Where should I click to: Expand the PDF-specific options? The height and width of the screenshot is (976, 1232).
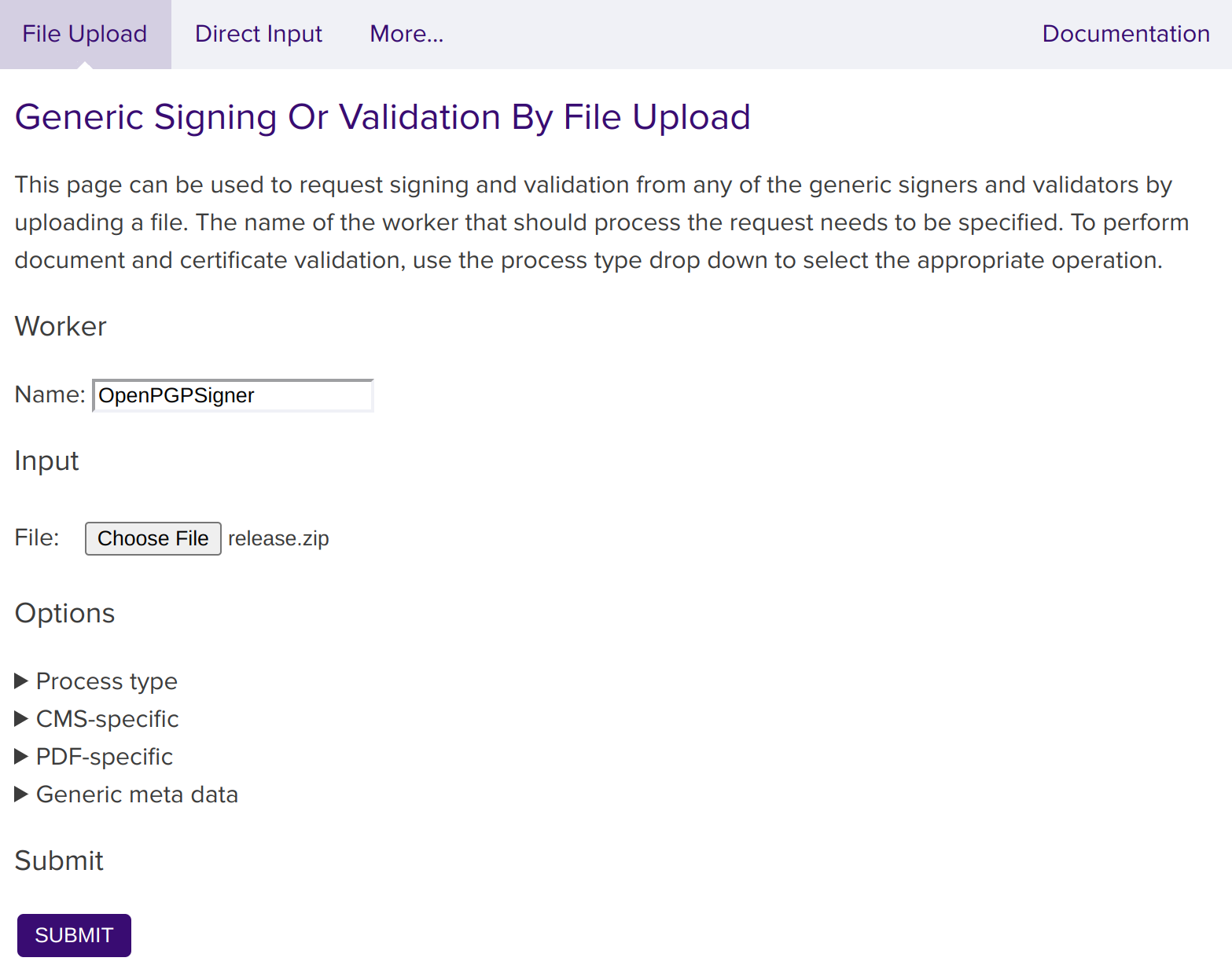click(105, 756)
